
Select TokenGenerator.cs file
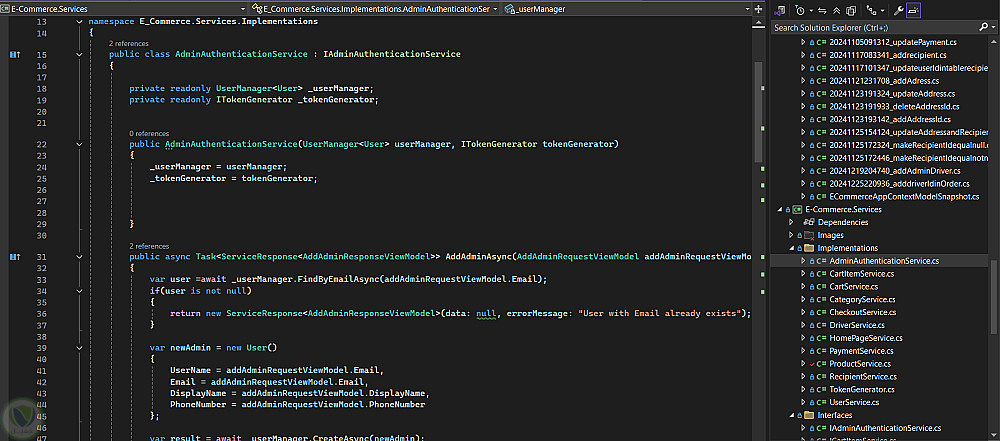point(862,389)
